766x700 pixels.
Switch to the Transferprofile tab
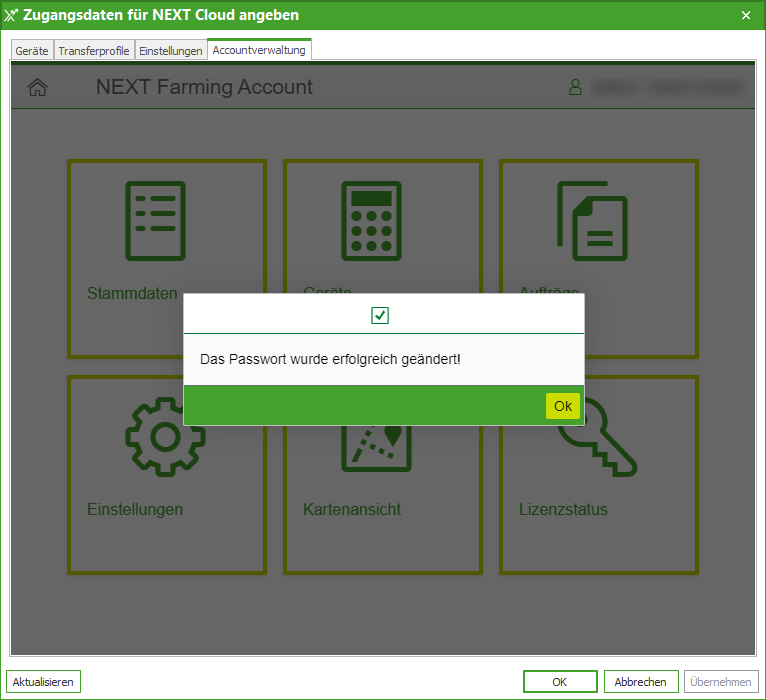(x=94, y=51)
